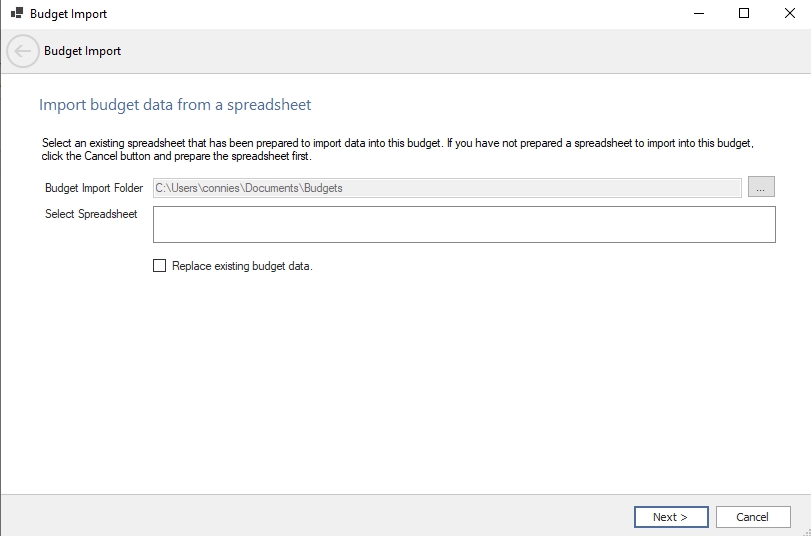Maximize the Budget Import window
811x536 pixels.
pyautogui.click(x=743, y=14)
